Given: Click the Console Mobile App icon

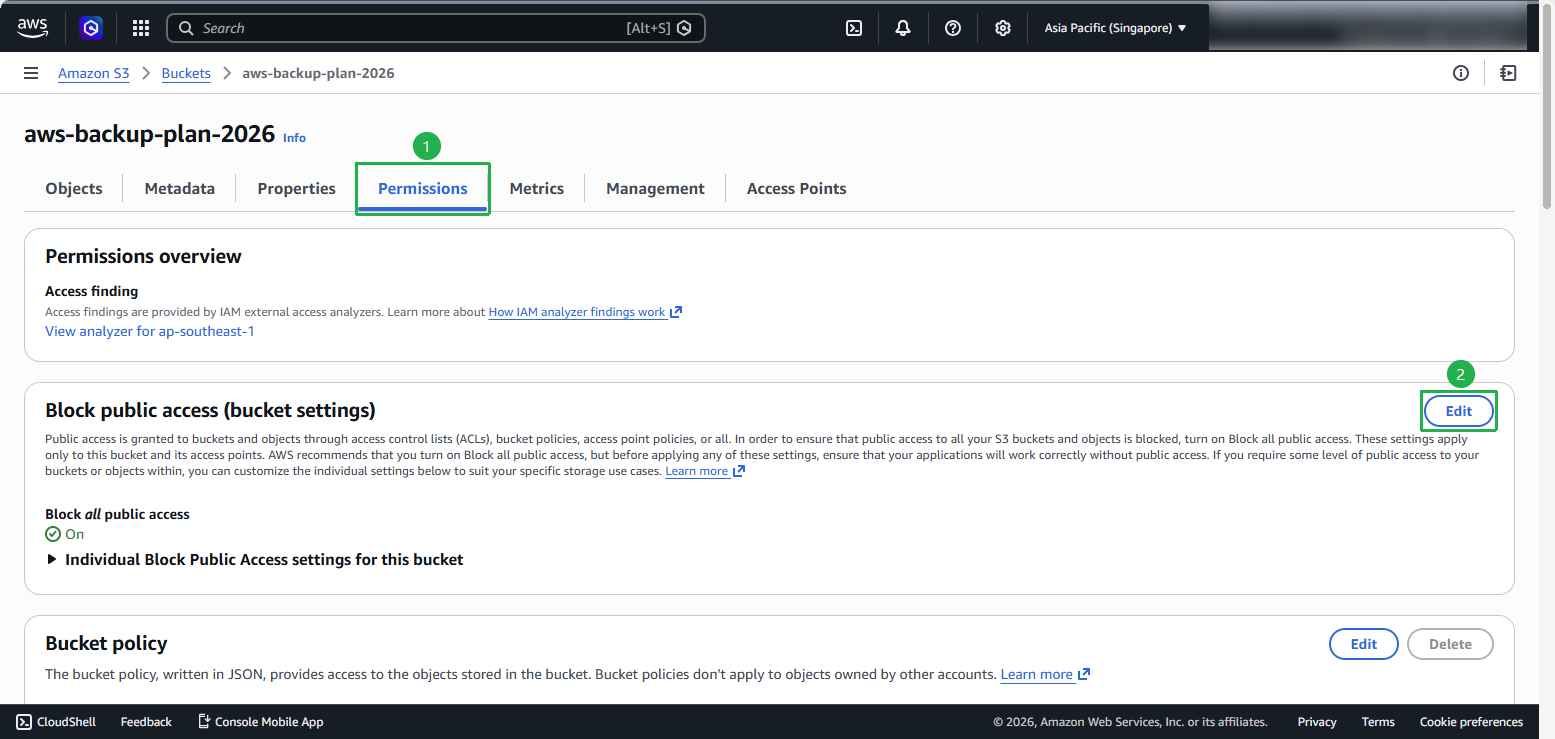Looking at the screenshot, I should [x=204, y=721].
